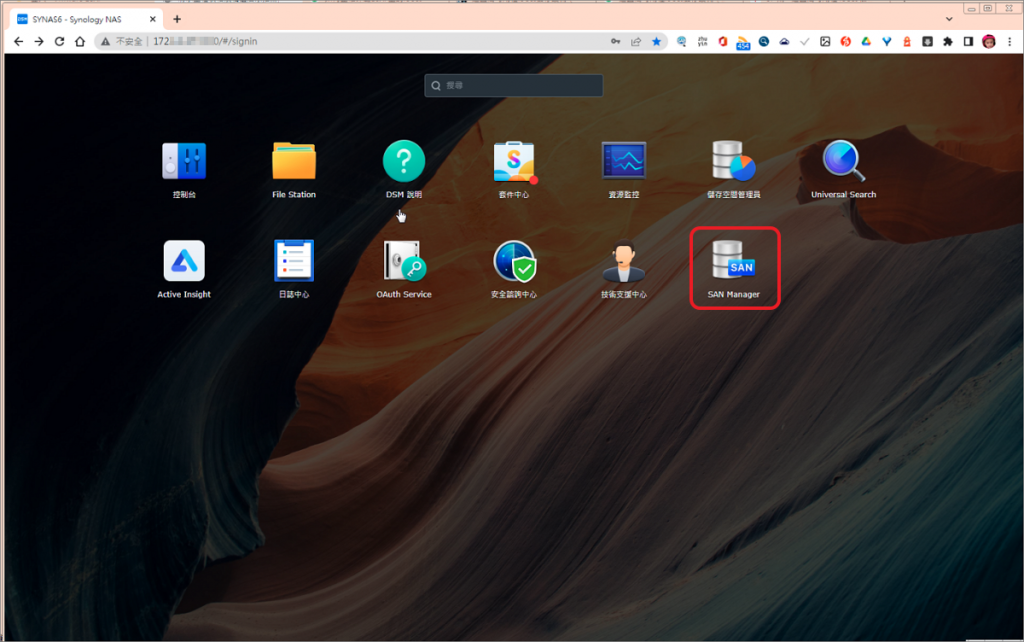Open the Extensions puzzle menu
The width and height of the screenshot is (1024, 642).
click(948, 41)
